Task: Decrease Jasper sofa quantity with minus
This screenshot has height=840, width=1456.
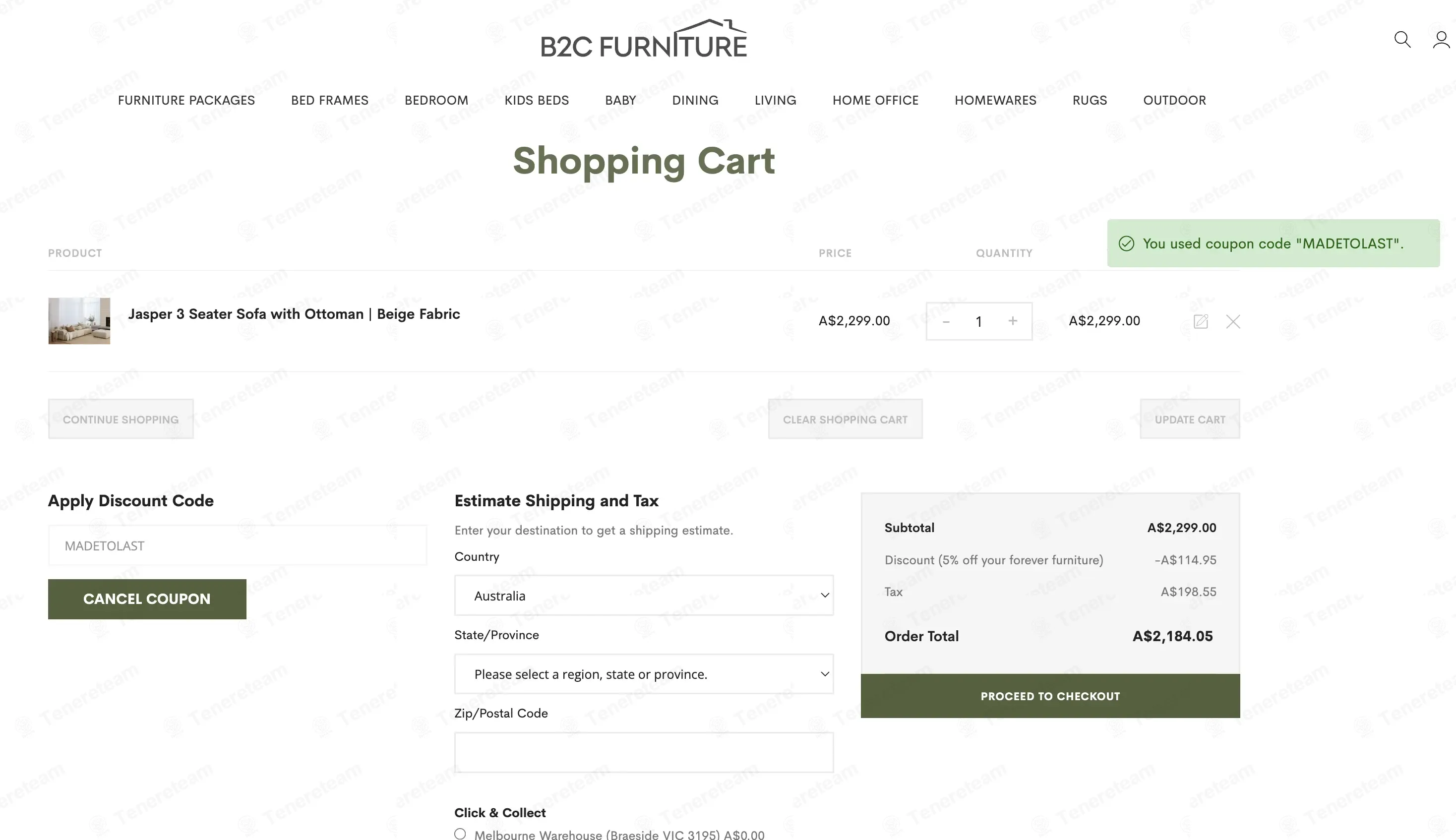Action: click(946, 321)
